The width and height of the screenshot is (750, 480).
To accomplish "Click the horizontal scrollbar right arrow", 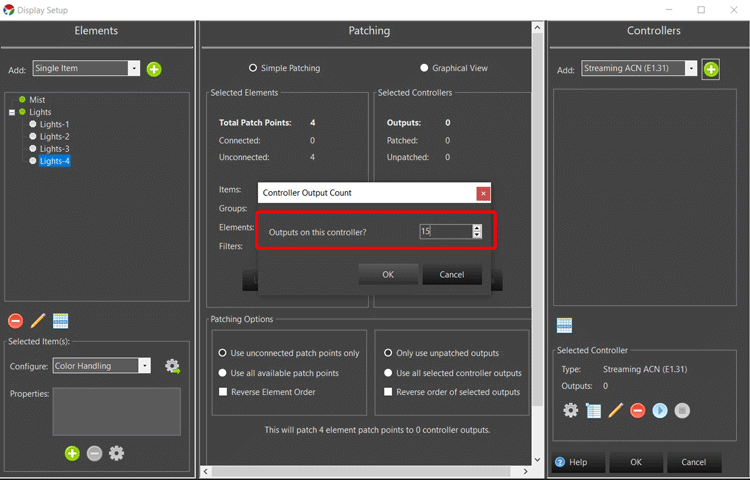I will coord(526,472).
